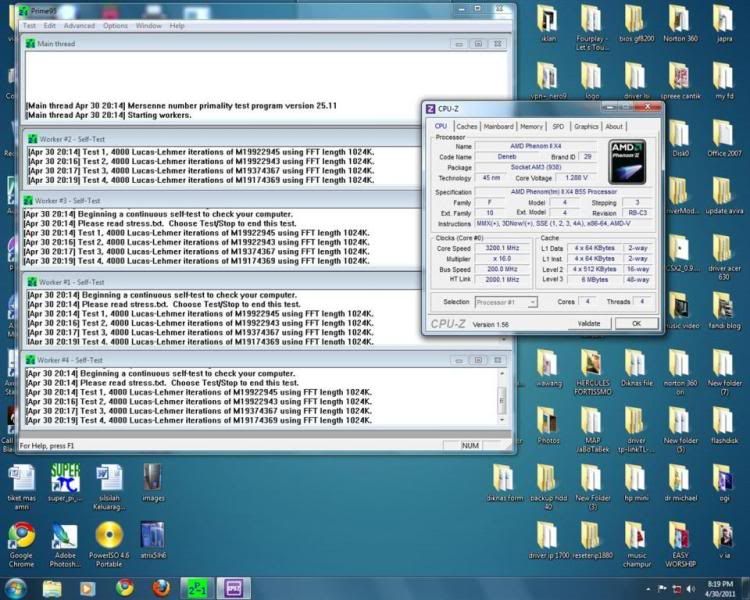Maximize the Worker #4 Self-Test child window

click(478, 360)
